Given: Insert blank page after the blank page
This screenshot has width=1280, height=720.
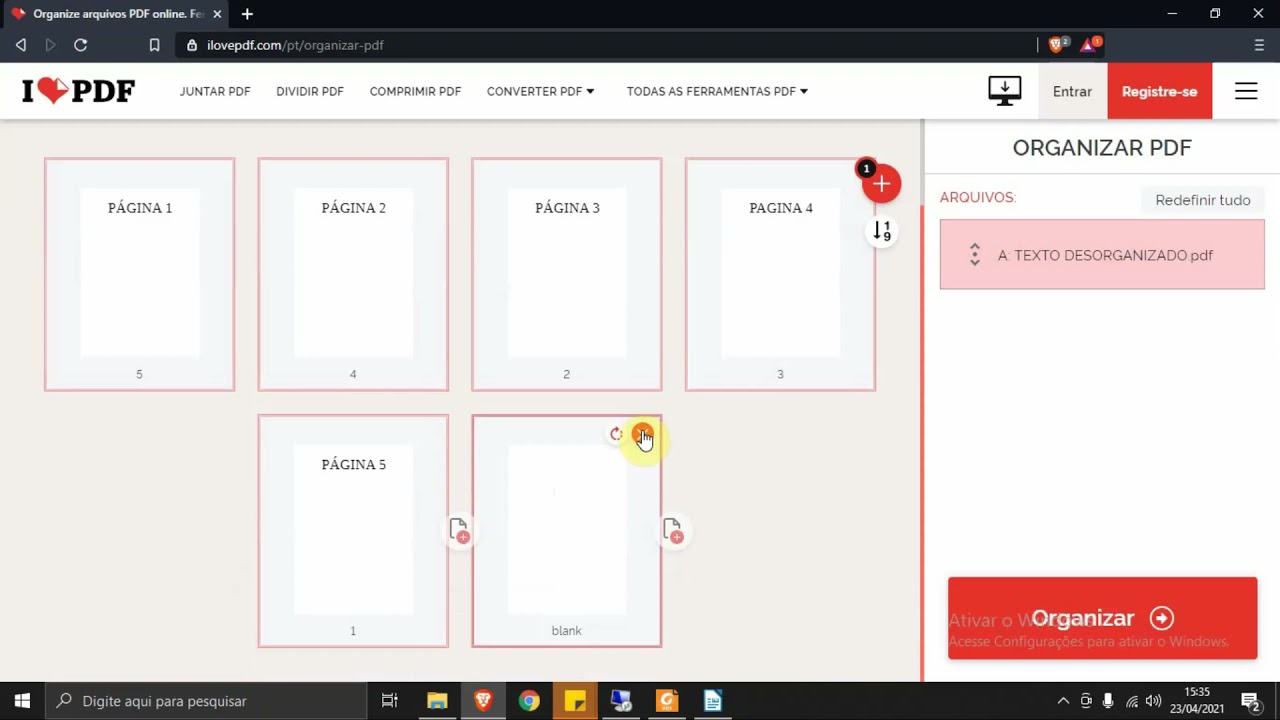Looking at the screenshot, I should click(x=673, y=530).
